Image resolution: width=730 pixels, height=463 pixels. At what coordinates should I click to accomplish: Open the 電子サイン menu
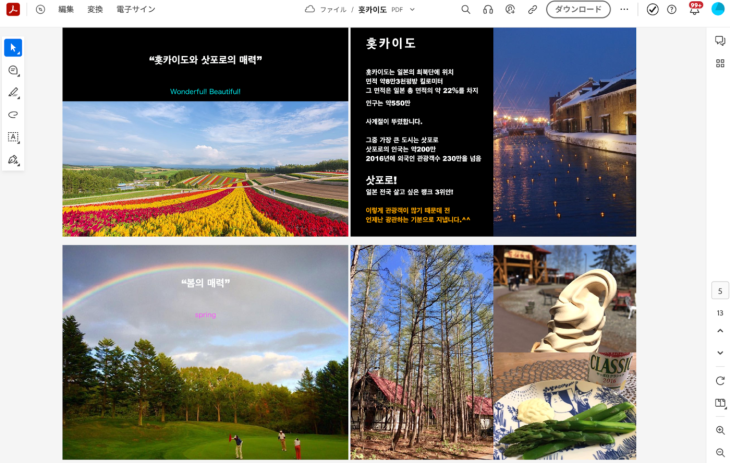coord(136,9)
